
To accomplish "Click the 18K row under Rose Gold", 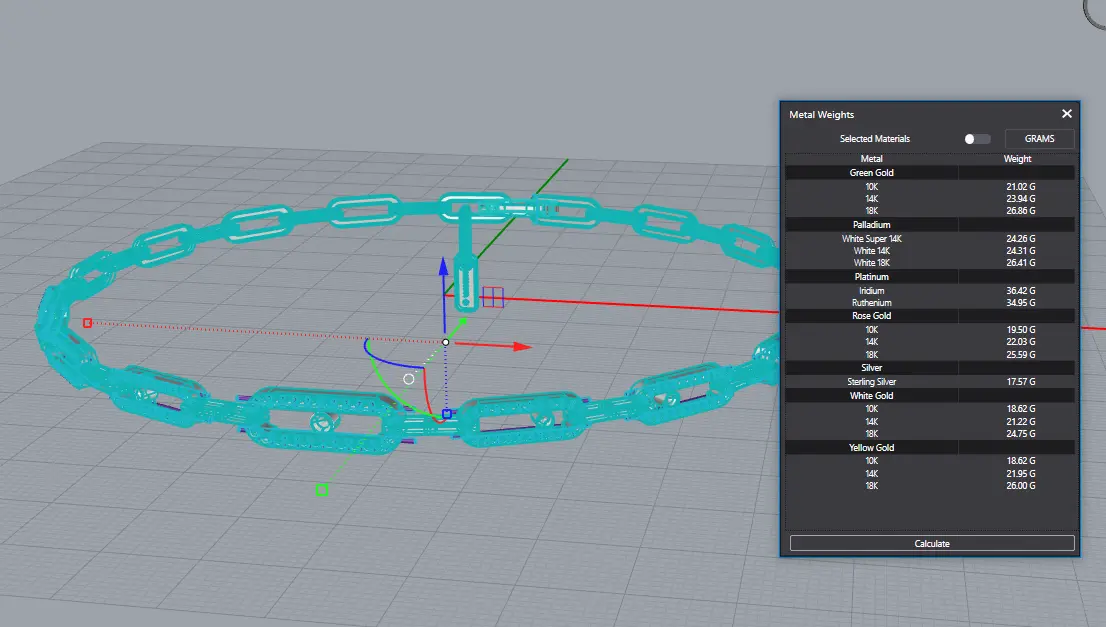I will click(x=930, y=355).
